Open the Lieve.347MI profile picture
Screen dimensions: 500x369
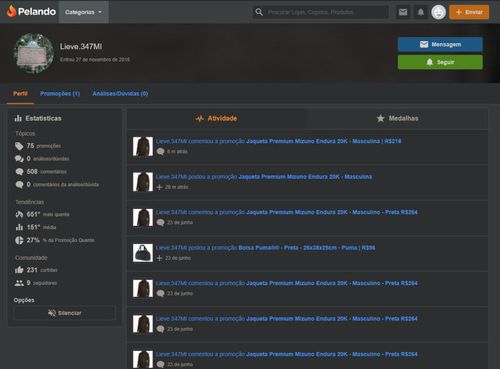coord(33,53)
